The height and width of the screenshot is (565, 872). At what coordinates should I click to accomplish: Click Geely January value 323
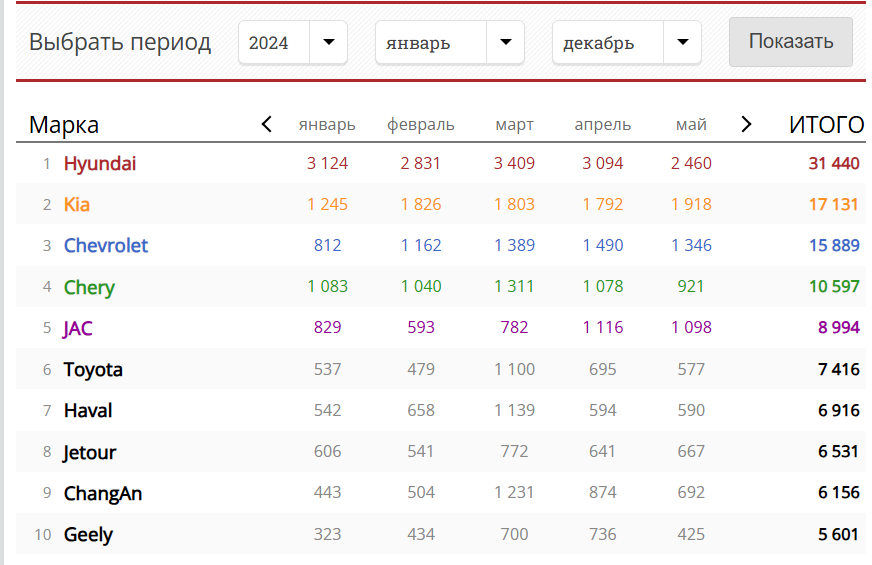327,534
